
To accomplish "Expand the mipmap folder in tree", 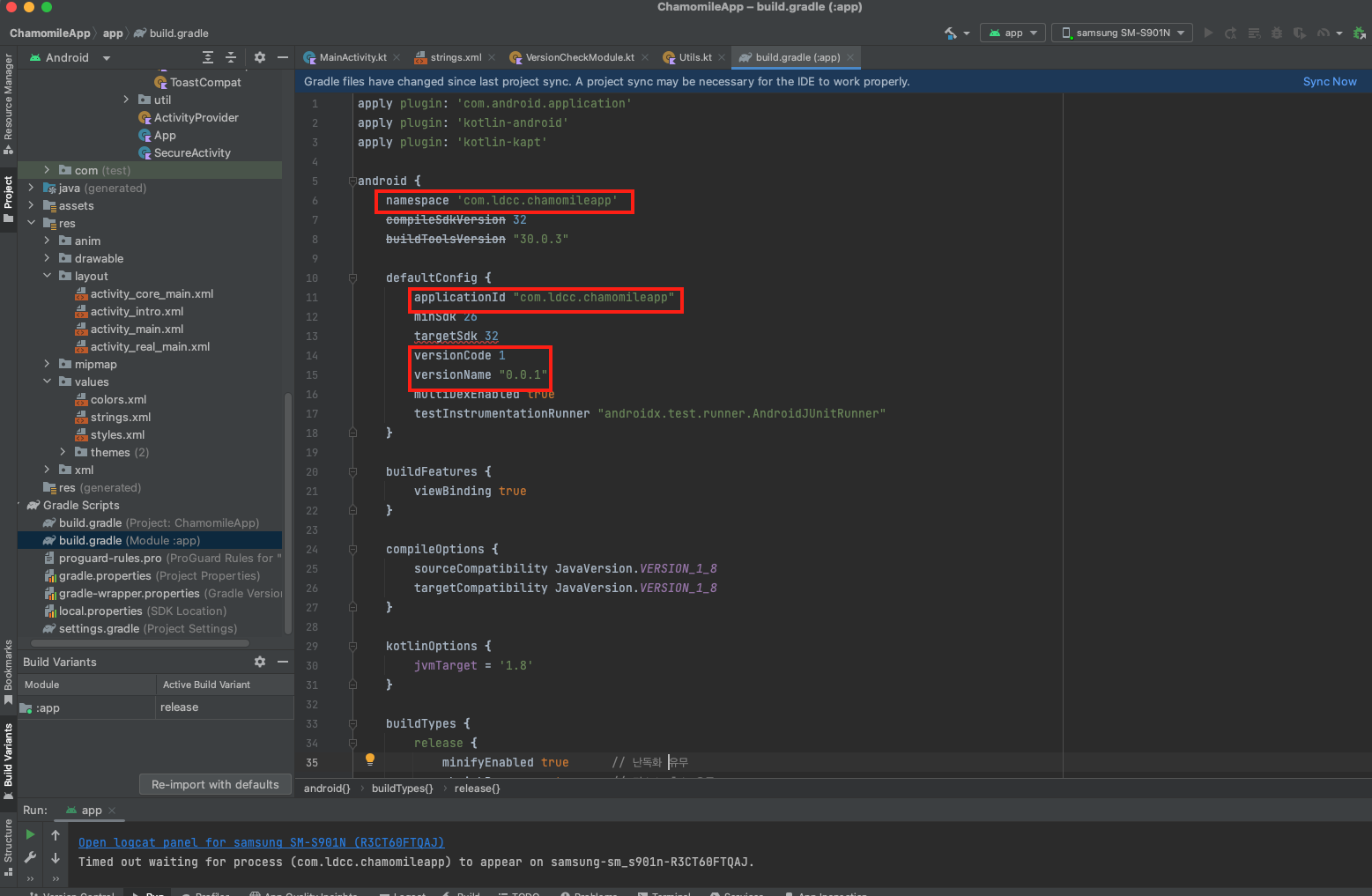I will [x=47, y=364].
